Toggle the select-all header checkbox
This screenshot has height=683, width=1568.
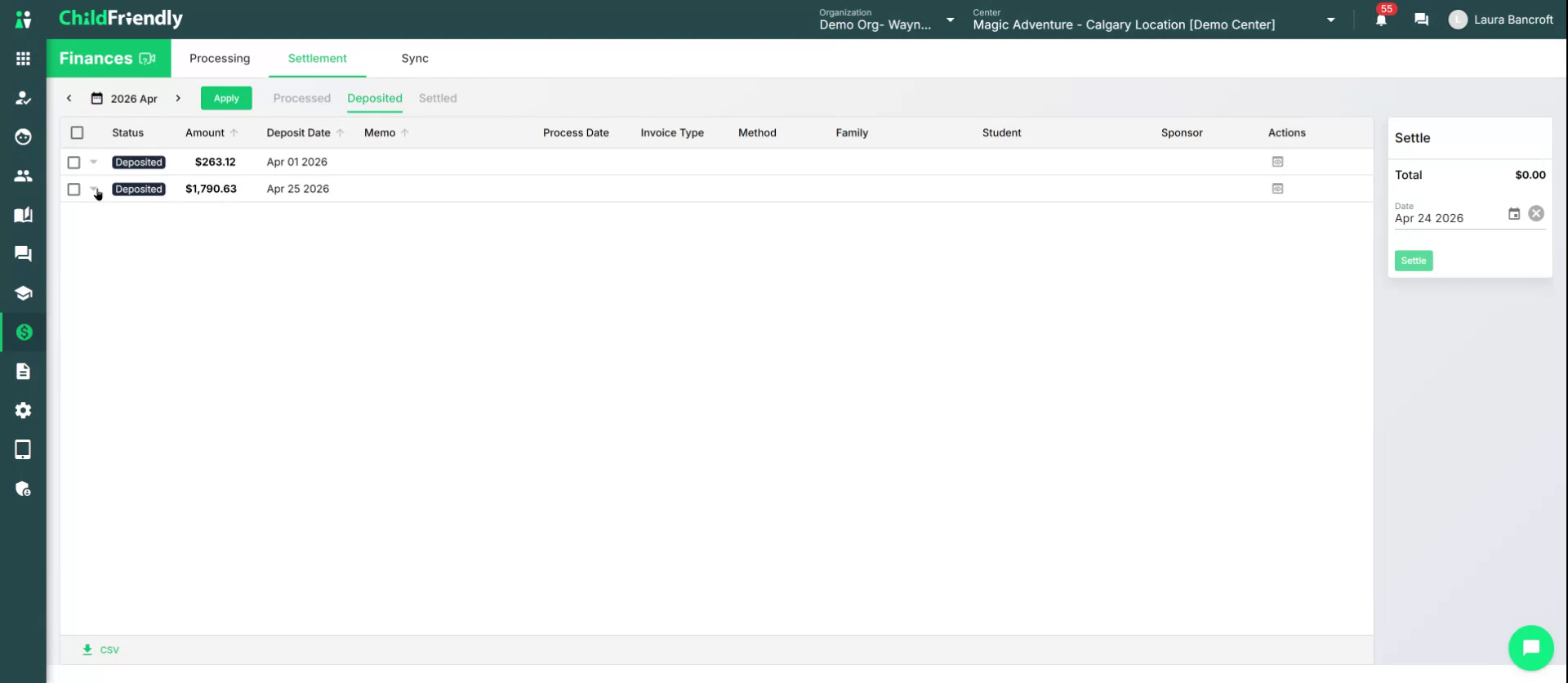[x=77, y=132]
